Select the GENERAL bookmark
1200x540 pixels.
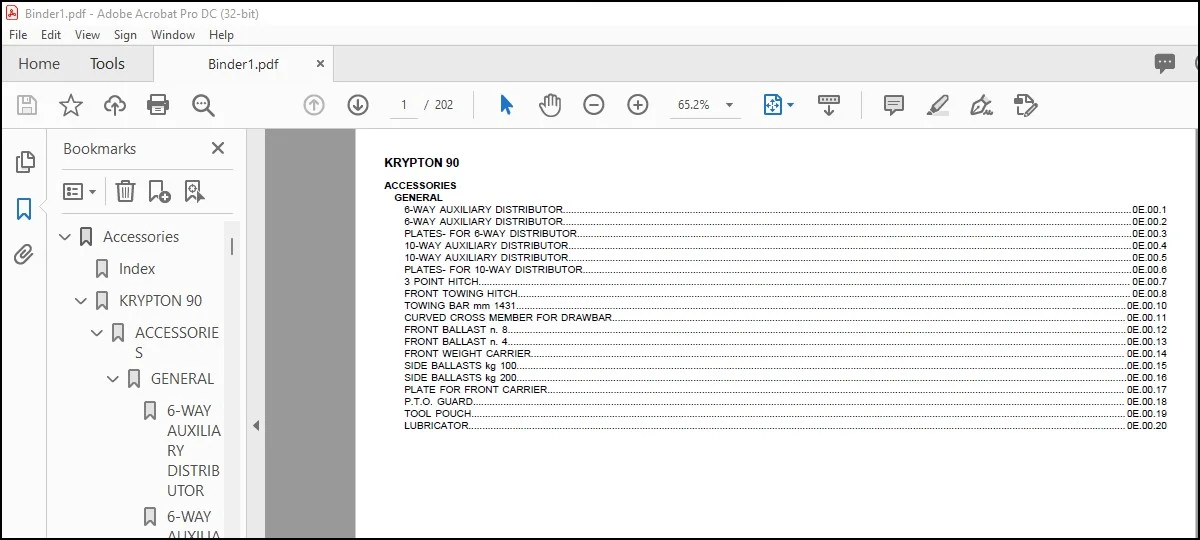pyautogui.click(x=182, y=379)
